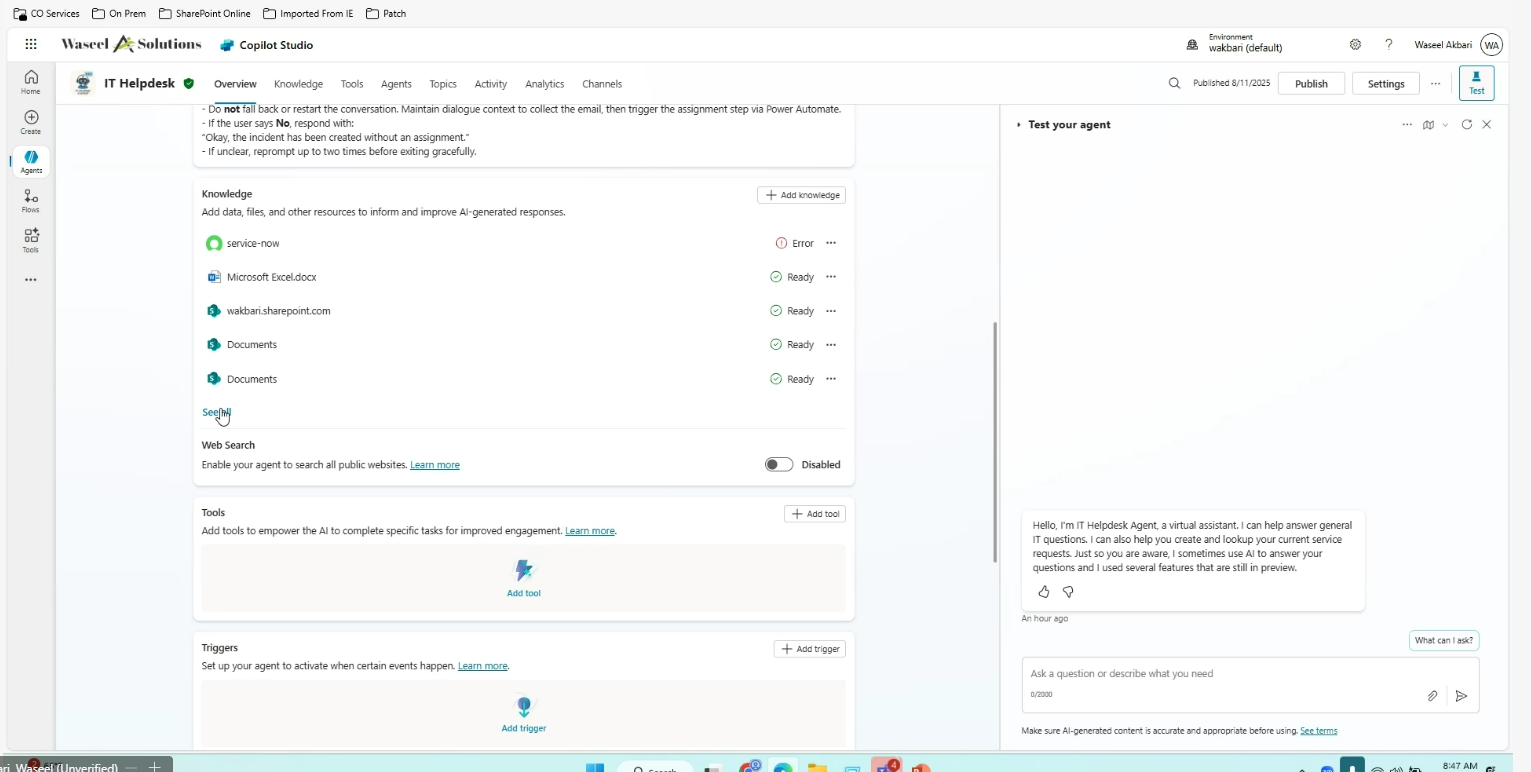Select Agents in the left sidebar
Image resolution: width=1531 pixels, height=772 pixels.
31,162
